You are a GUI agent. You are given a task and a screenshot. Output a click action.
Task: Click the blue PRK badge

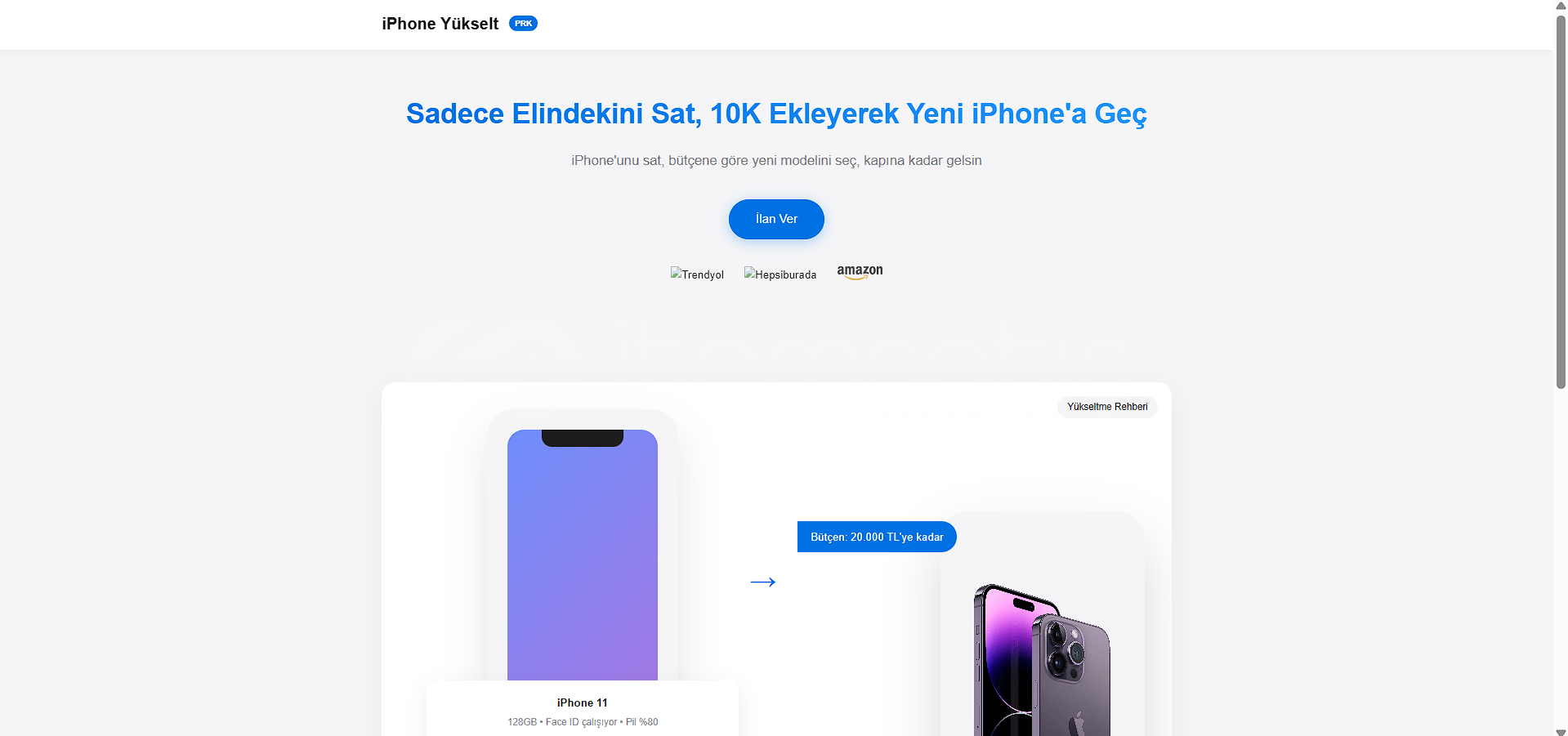pos(523,24)
